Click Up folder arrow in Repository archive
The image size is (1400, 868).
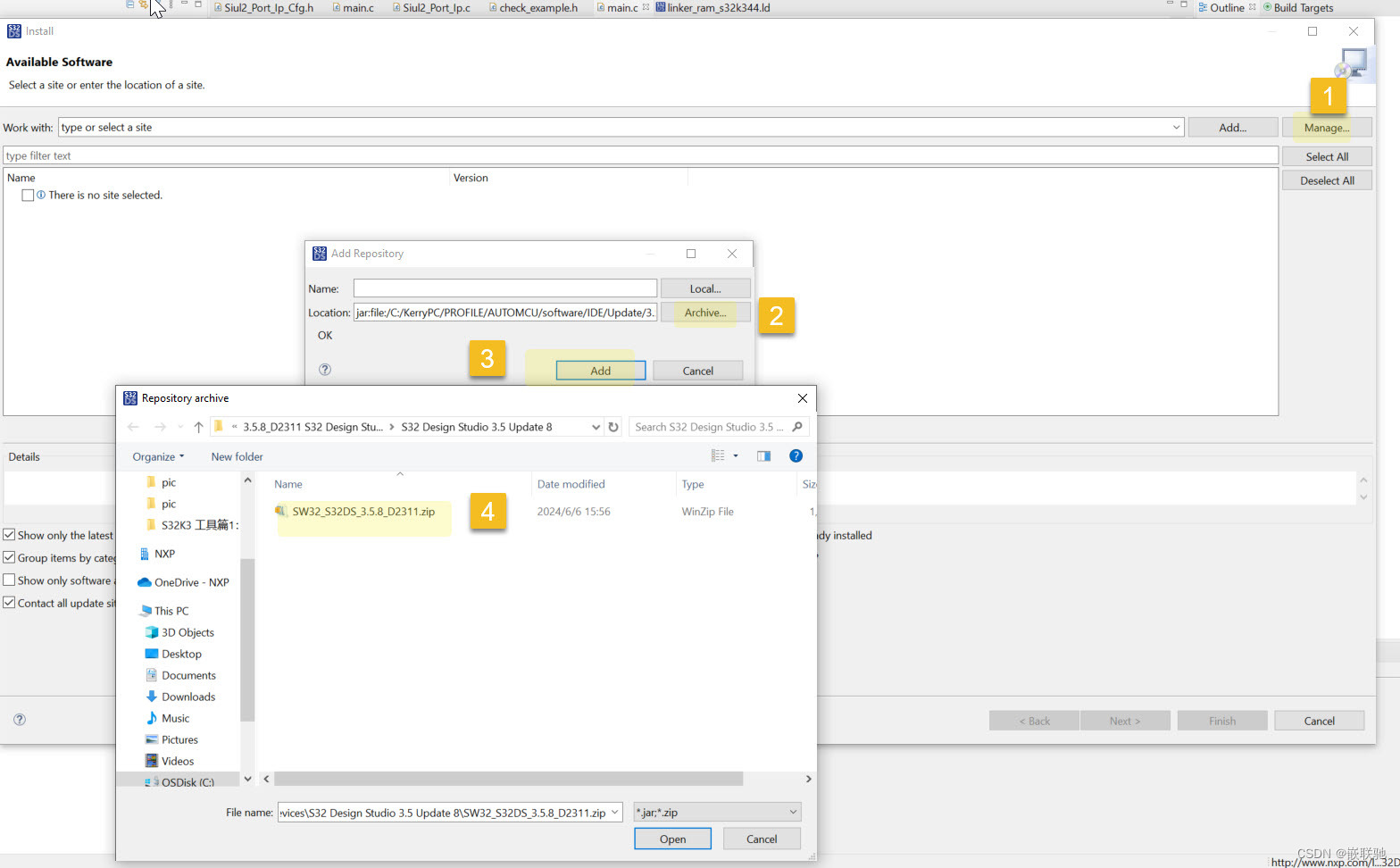[x=198, y=427]
